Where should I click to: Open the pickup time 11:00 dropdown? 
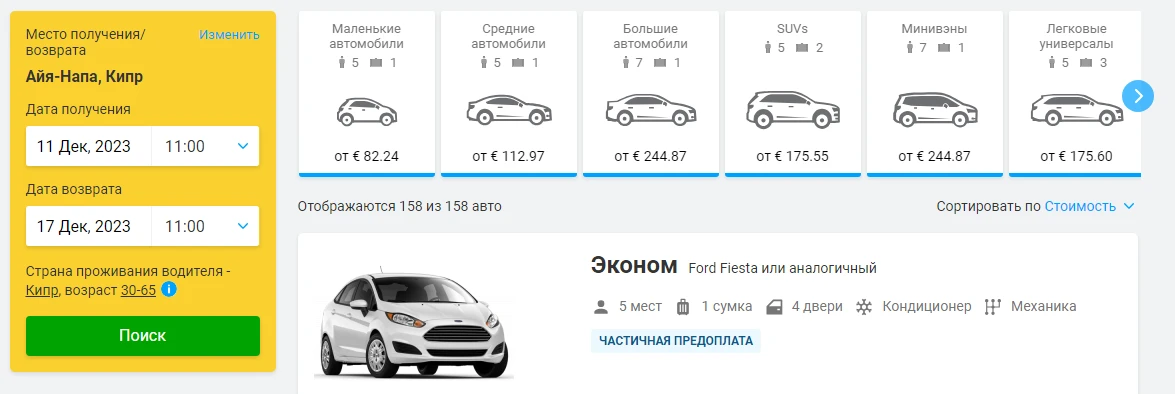[205, 146]
